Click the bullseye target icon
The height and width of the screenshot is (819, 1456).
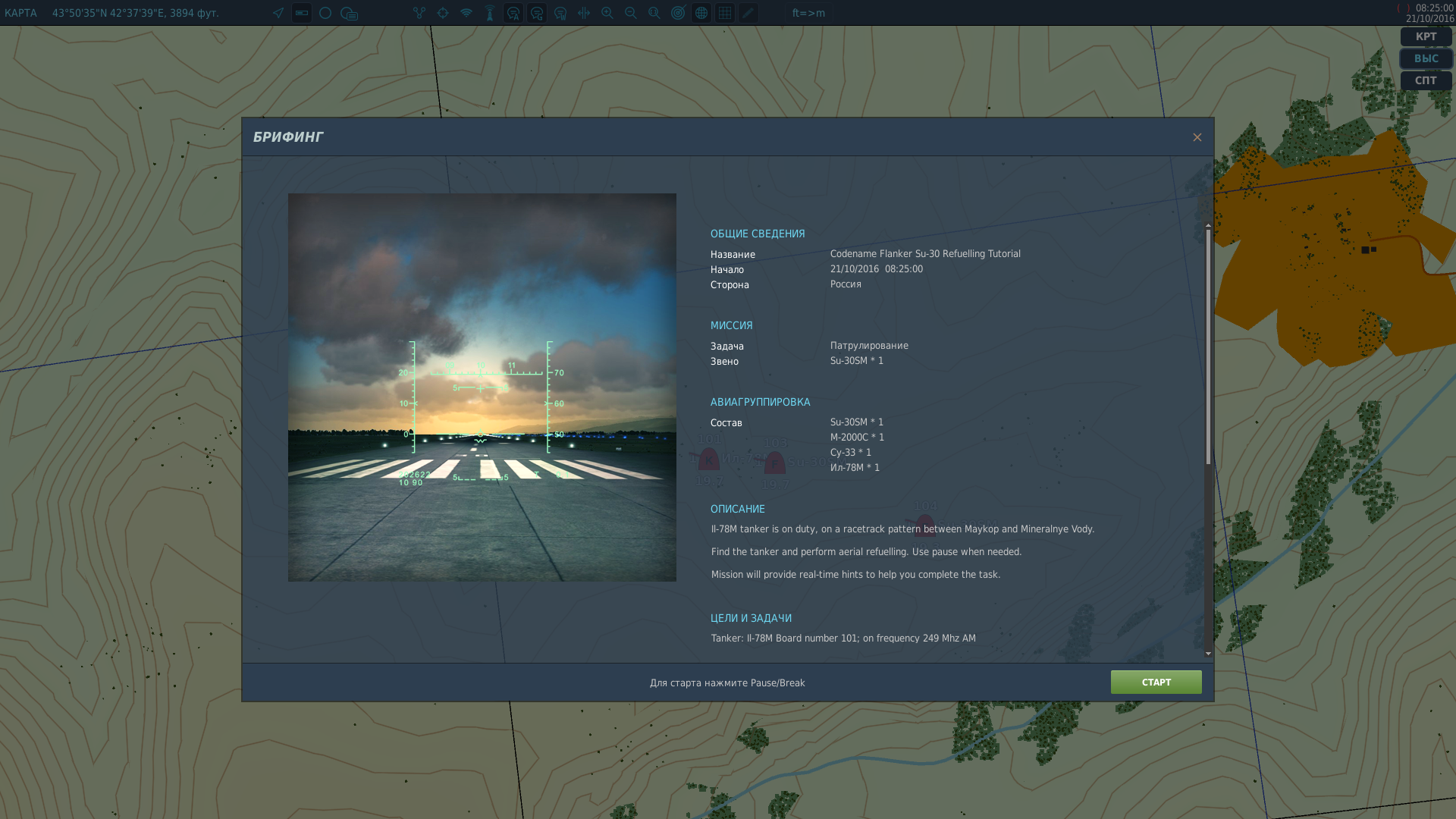click(678, 13)
